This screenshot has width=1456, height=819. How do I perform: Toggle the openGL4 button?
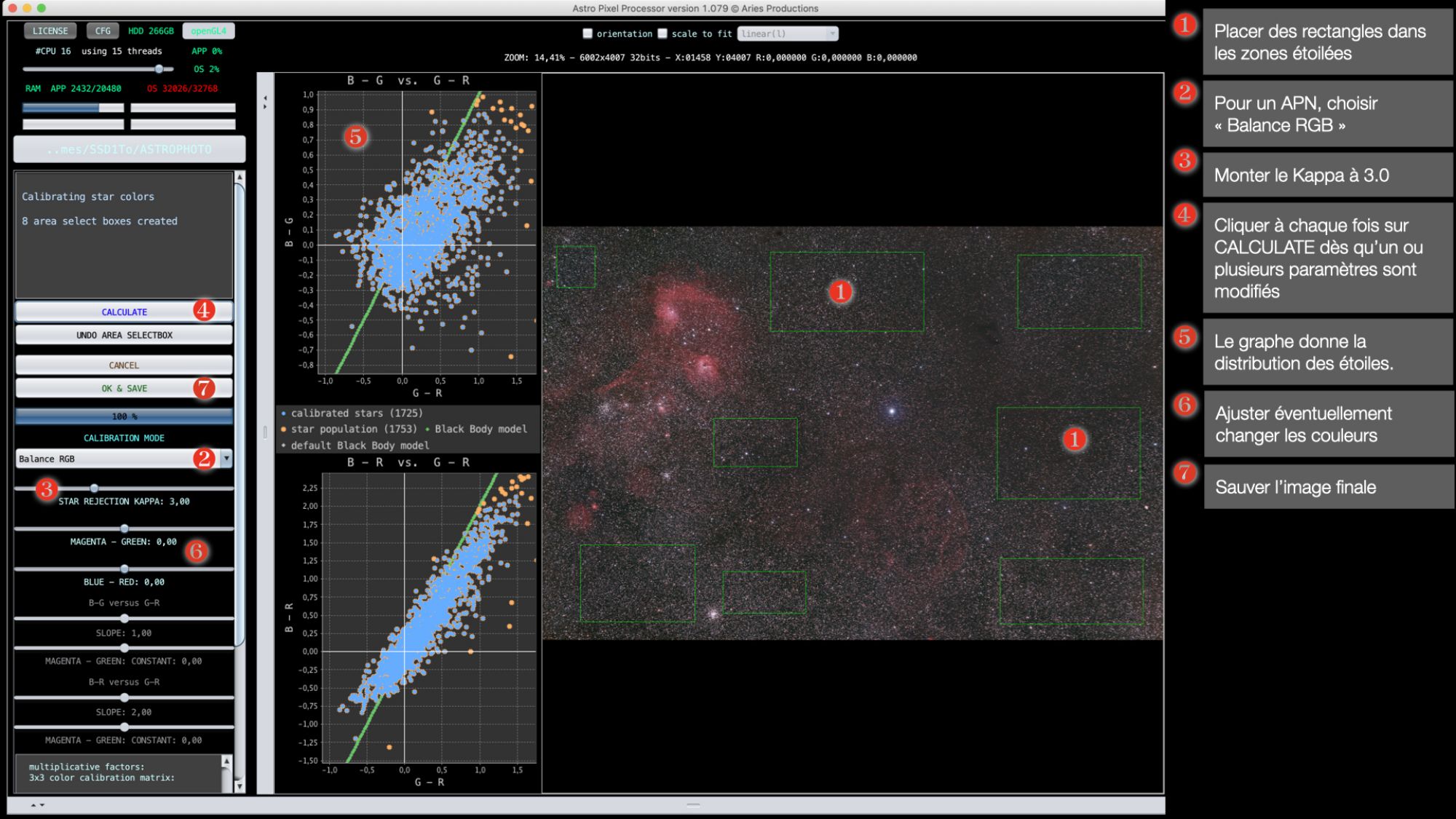click(208, 31)
